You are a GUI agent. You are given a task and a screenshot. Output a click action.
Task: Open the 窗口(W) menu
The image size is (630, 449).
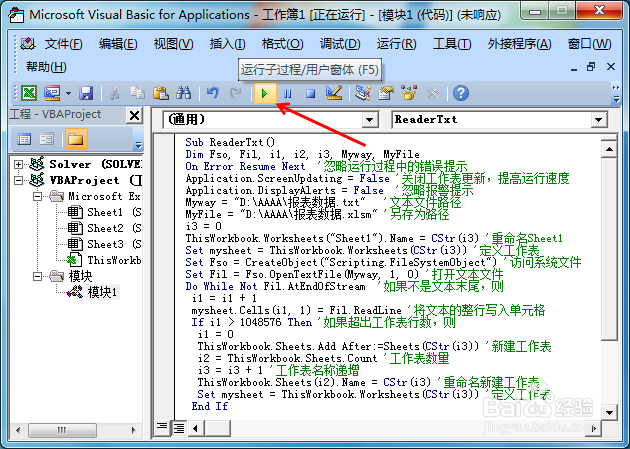click(589, 44)
